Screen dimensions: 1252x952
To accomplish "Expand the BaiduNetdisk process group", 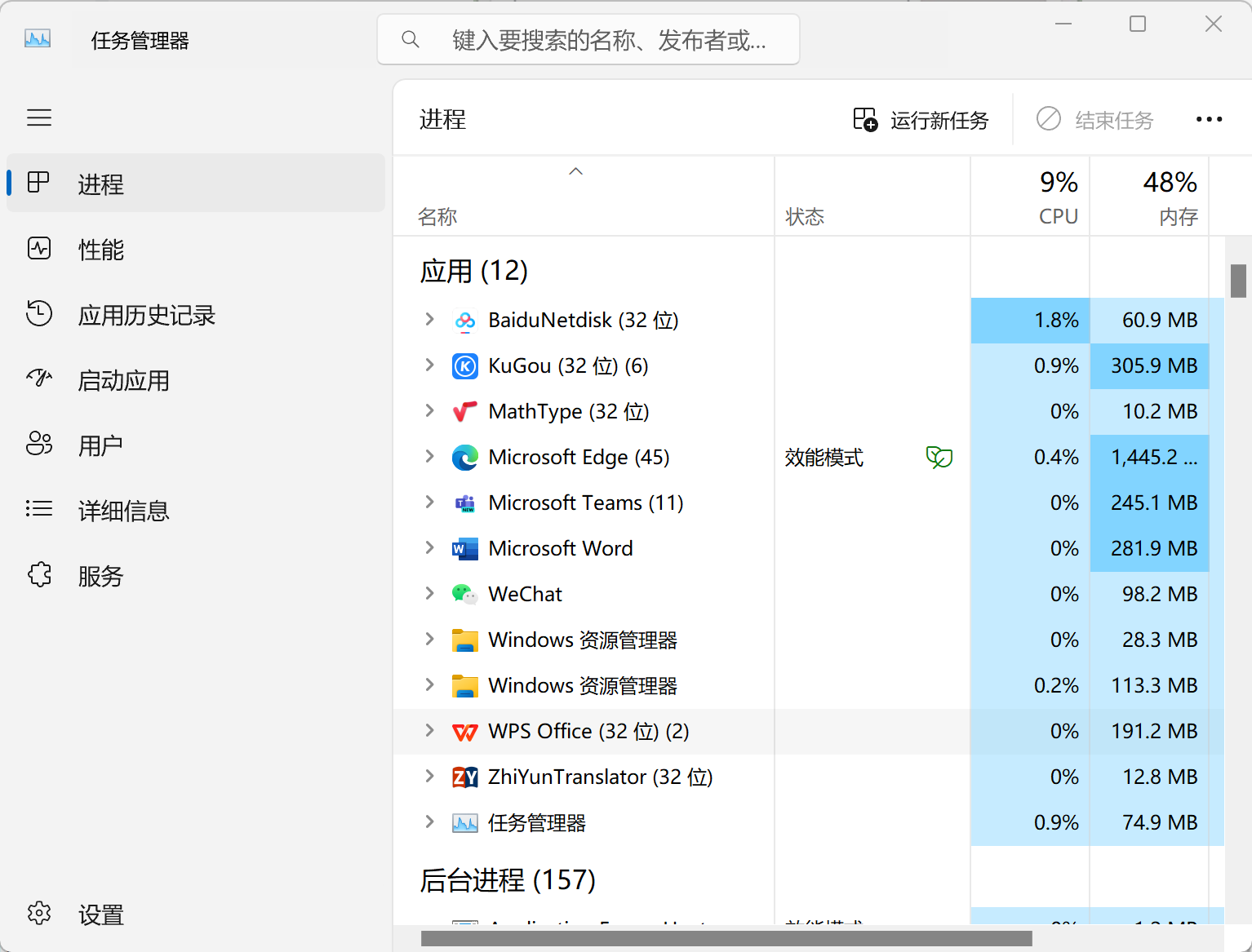I will [429, 319].
